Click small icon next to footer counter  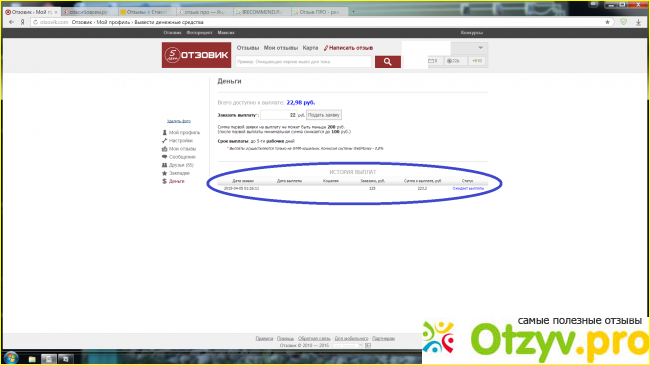click(368, 346)
